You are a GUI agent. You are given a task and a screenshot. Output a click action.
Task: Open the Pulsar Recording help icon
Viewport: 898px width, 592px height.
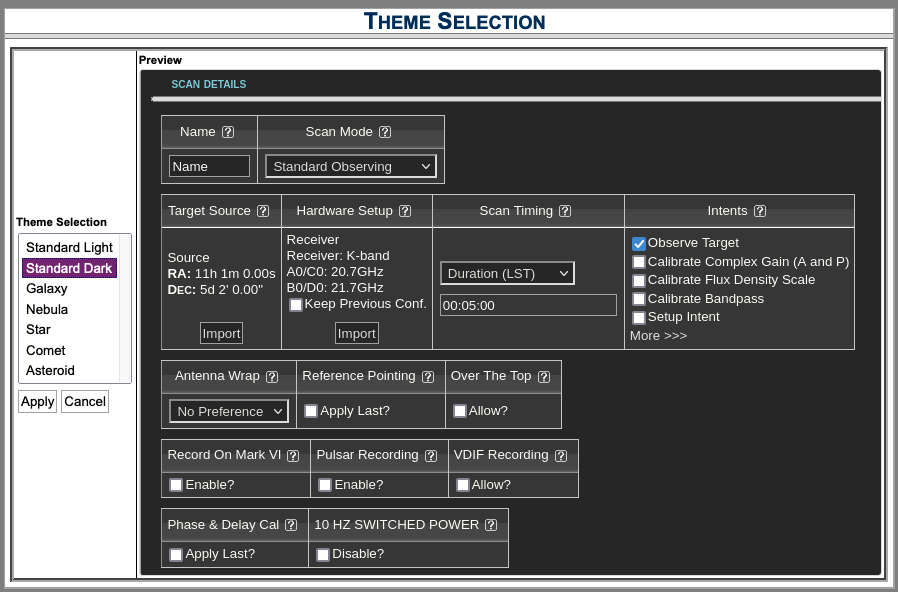(x=431, y=455)
